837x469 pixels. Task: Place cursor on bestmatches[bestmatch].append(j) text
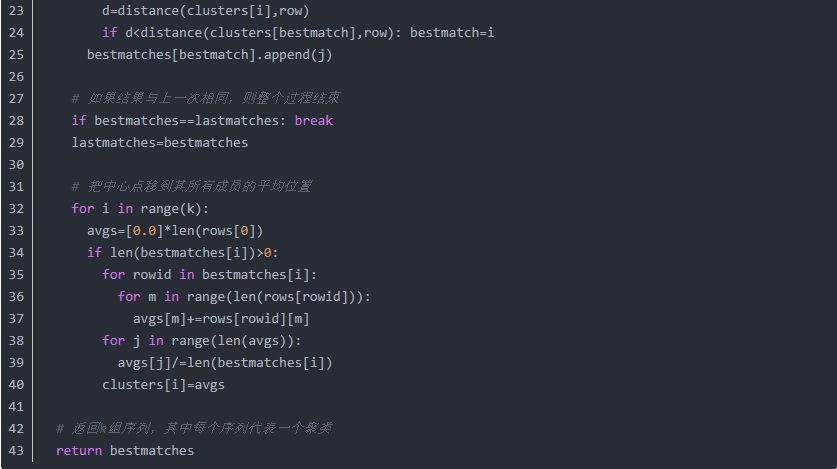click(209, 55)
